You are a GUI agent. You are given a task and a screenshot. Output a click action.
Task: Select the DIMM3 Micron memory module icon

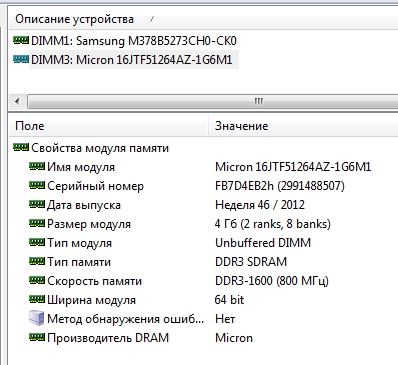[21, 59]
